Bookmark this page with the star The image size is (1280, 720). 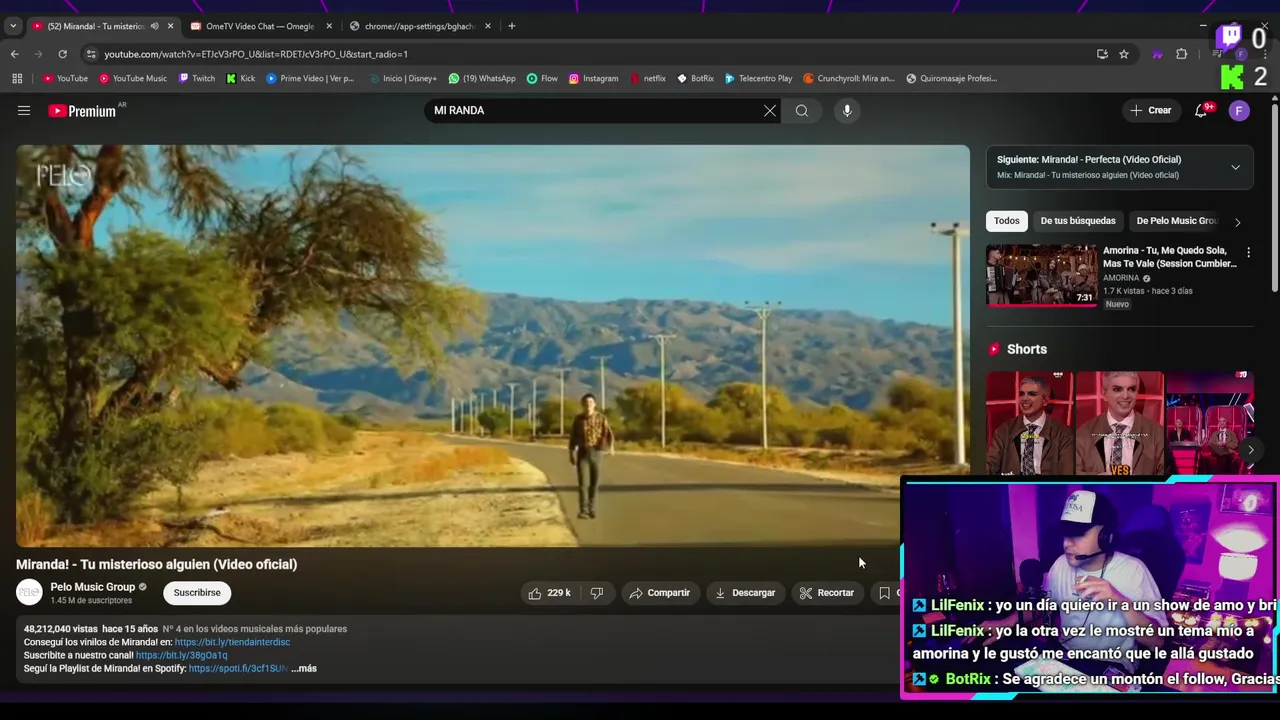[1124, 54]
